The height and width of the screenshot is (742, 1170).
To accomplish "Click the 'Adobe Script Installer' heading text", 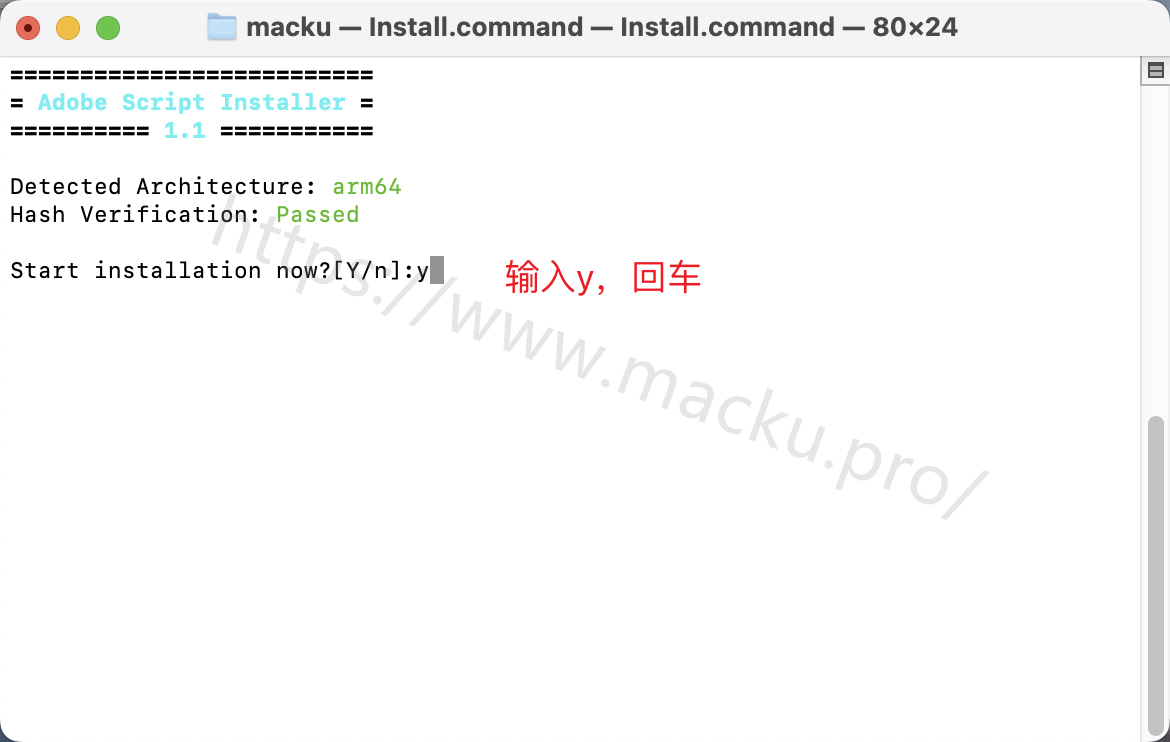I will point(192,102).
